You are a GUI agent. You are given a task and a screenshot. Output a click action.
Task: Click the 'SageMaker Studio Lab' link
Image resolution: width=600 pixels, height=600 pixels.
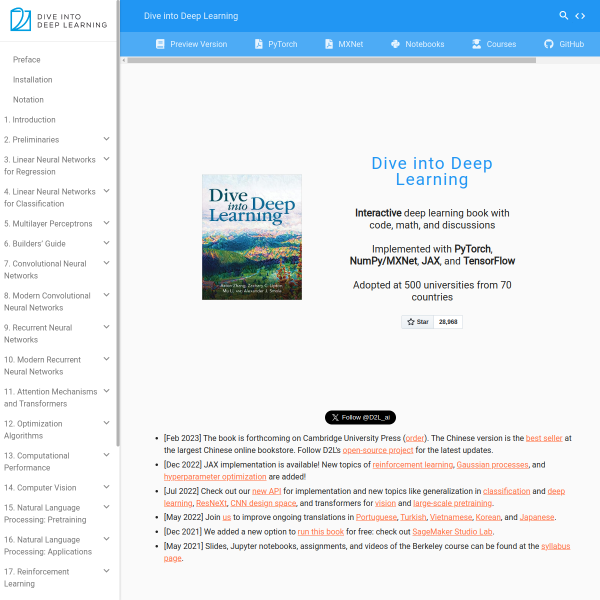point(452,532)
